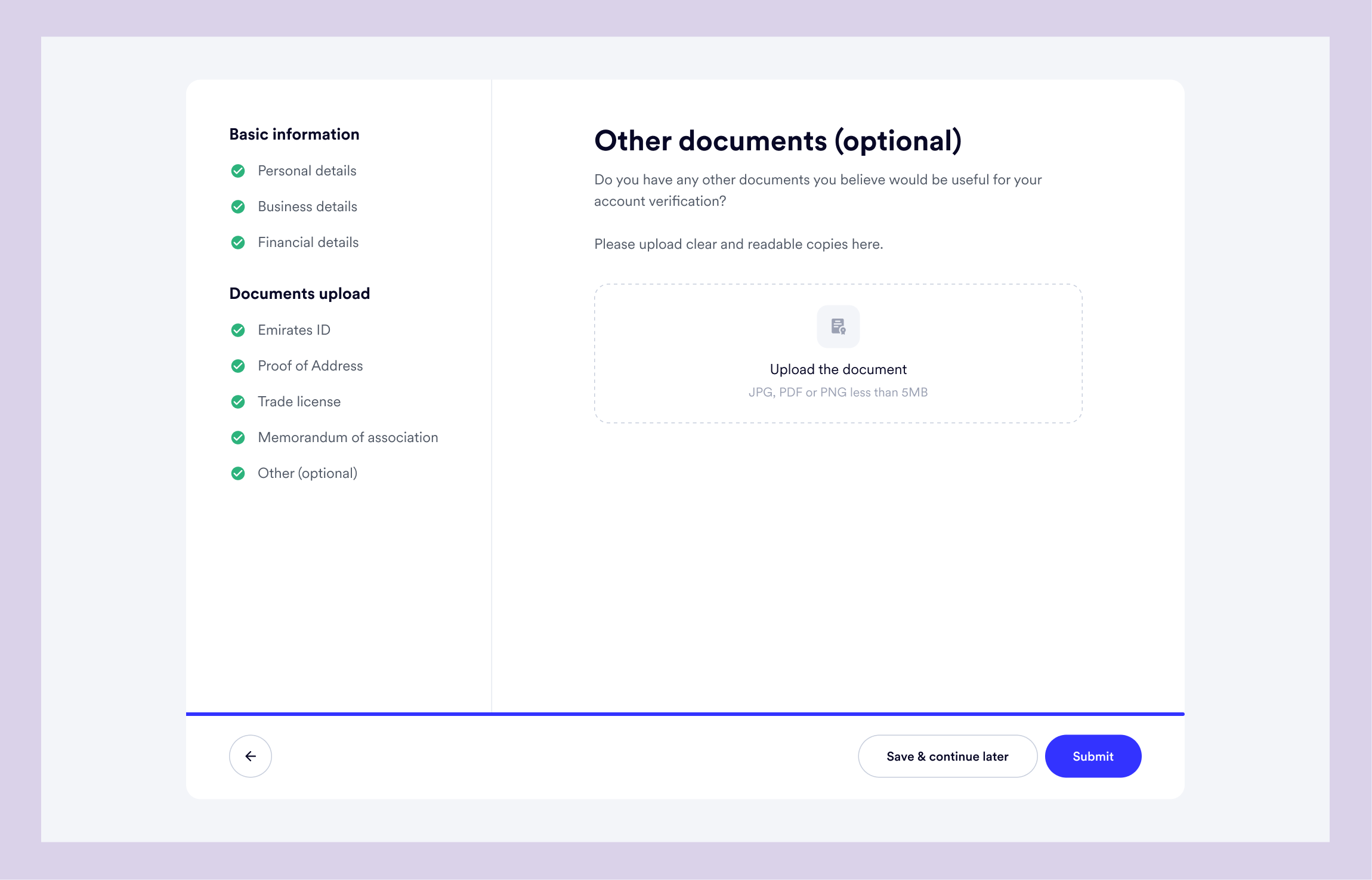Image resolution: width=1372 pixels, height=880 pixels.
Task: Click the blue progress bar
Action: coord(685,714)
